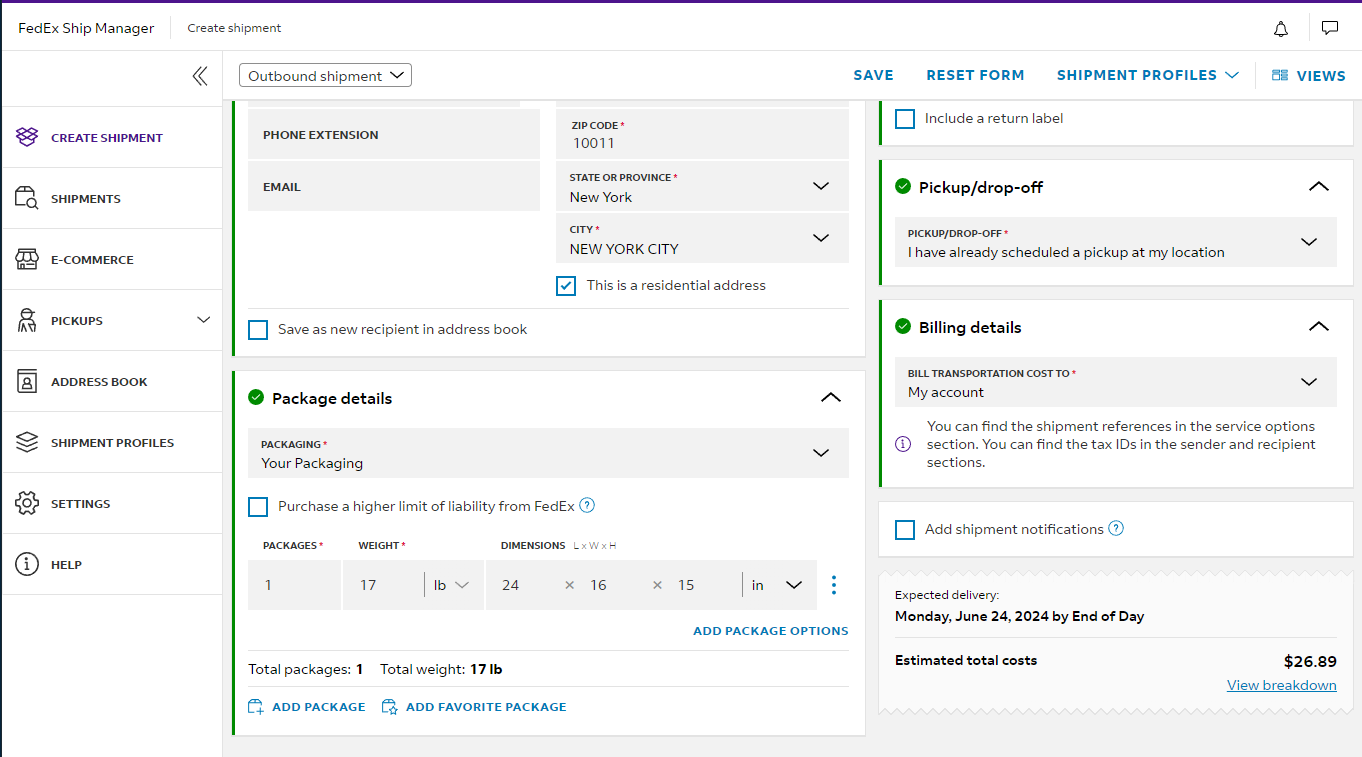Open the State or Province dropdown
This screenshot has height=757, width=1362.
point(702,186)
